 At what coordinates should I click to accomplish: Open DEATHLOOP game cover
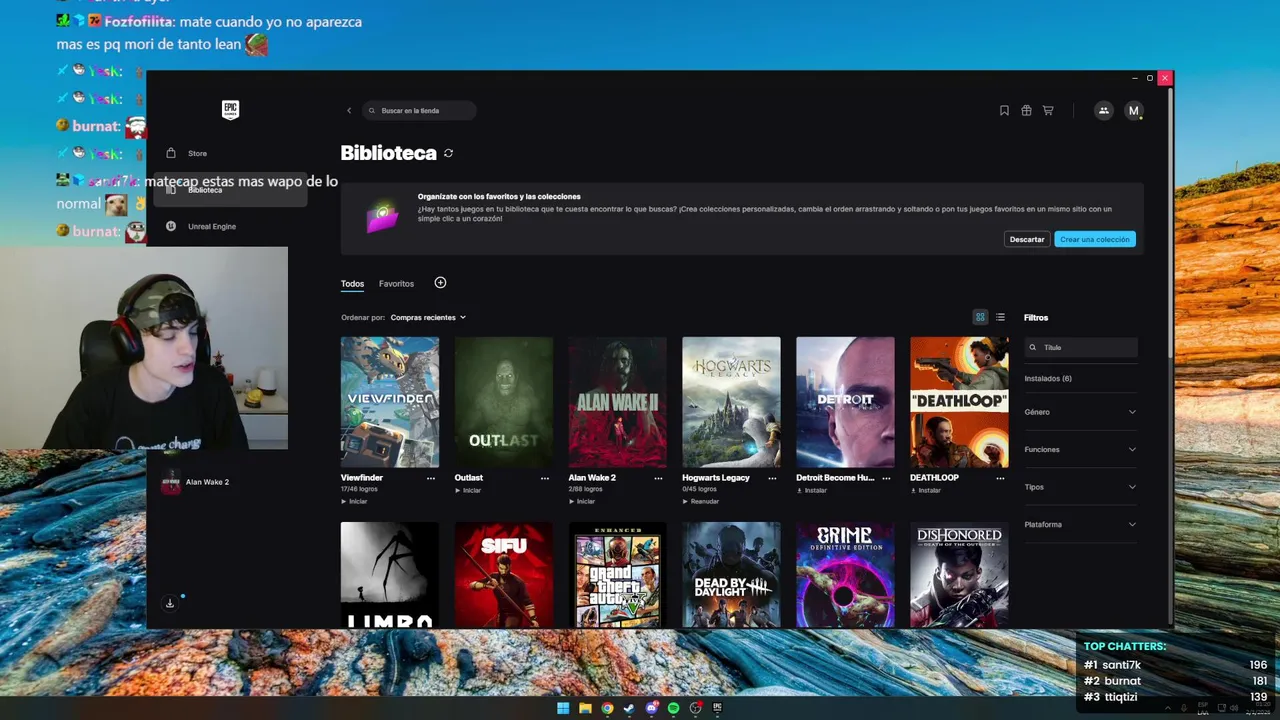959,402
